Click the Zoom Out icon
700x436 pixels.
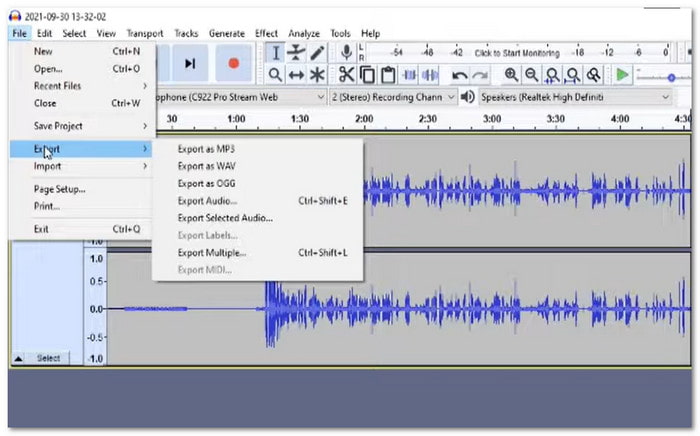531,75
